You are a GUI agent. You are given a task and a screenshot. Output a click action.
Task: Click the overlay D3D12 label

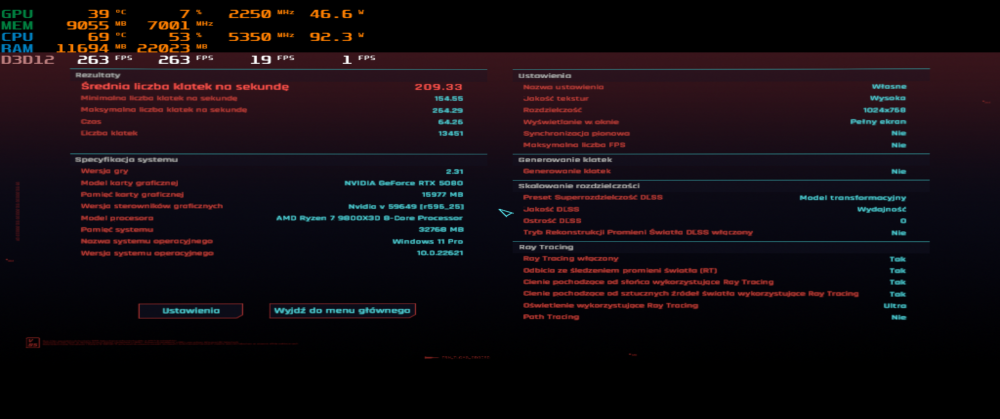[x=27, y=60]
